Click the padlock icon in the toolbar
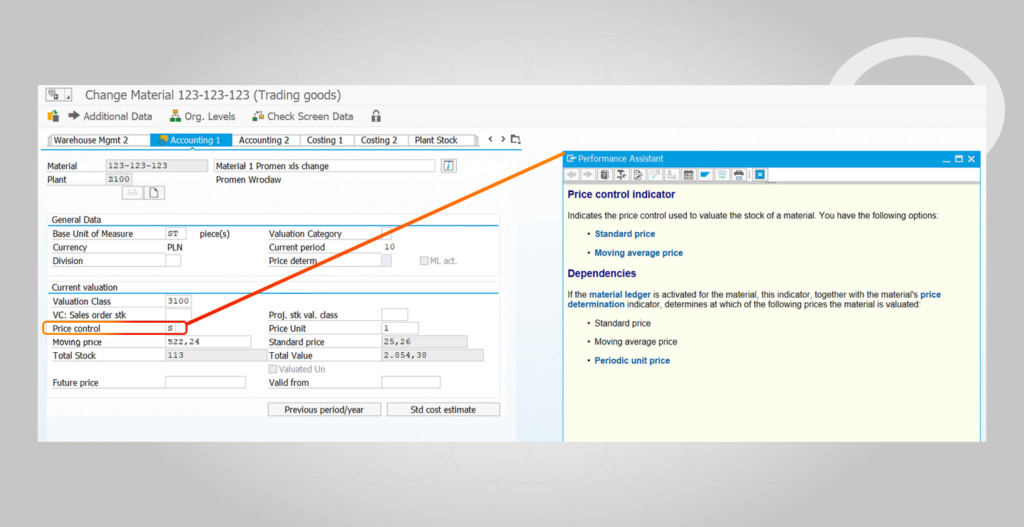Viewport: 1024px width, 527px height. click(376, 116)
